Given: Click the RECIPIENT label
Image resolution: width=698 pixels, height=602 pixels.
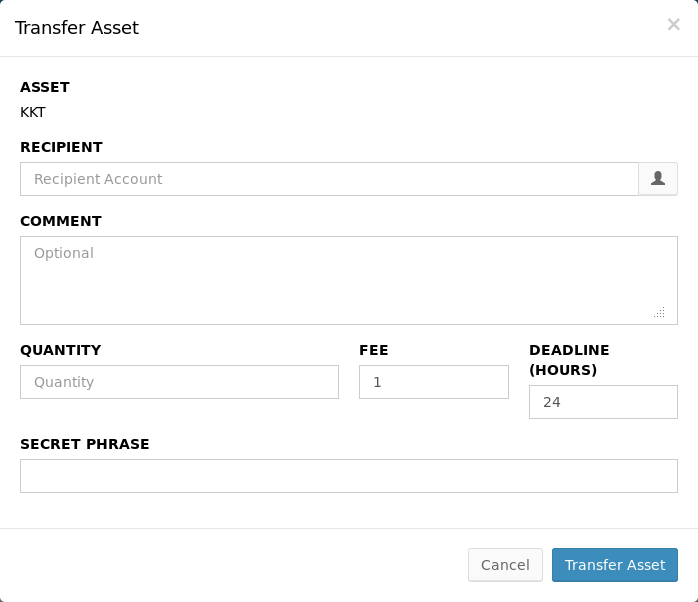Looking at the screenshot, I should point(61,147).
